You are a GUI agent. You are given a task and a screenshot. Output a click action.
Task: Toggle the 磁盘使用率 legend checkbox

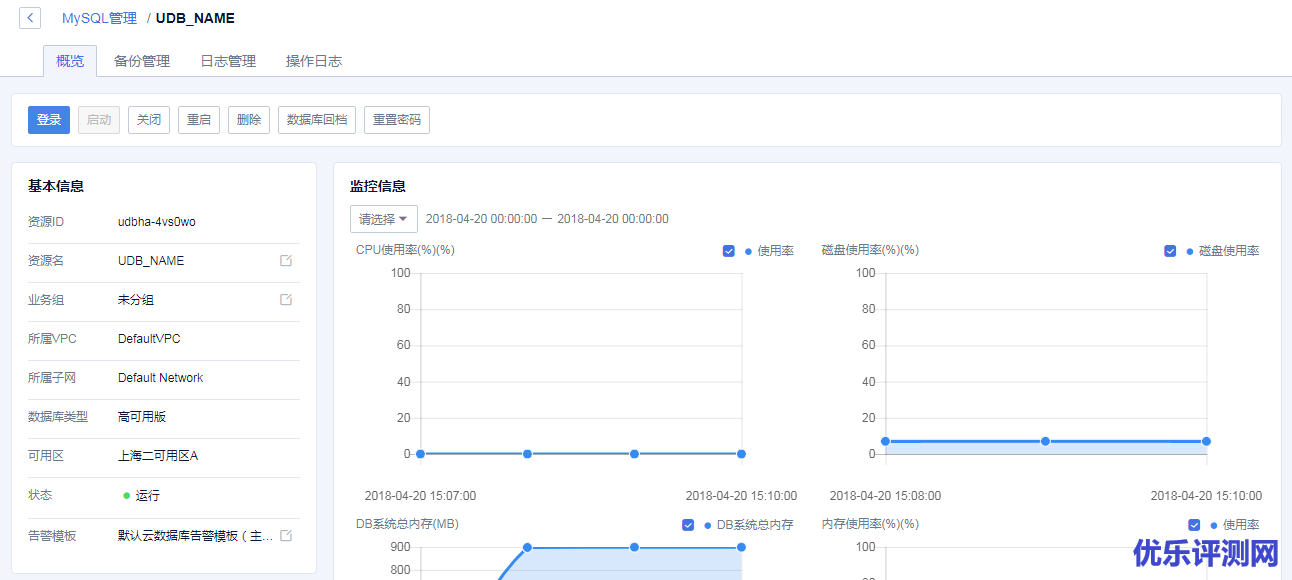(1170, 251)
